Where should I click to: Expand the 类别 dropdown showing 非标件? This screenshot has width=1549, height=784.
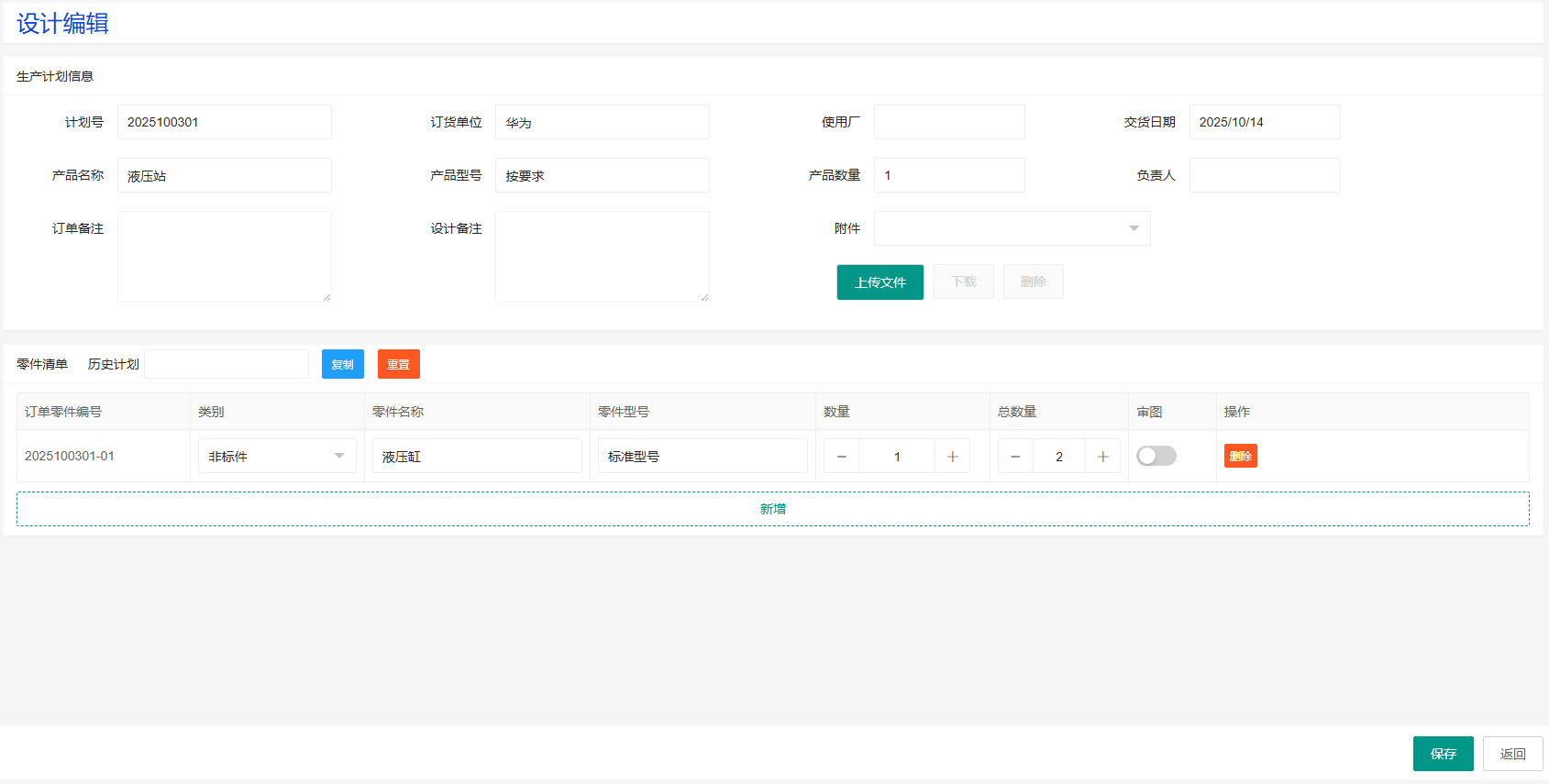[277, 456]
